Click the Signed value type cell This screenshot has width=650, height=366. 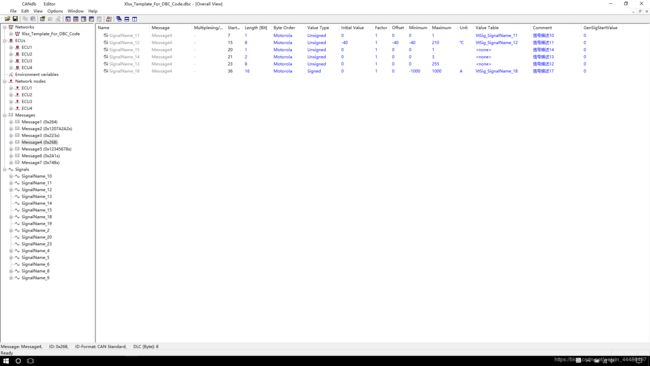pos(314,71)
